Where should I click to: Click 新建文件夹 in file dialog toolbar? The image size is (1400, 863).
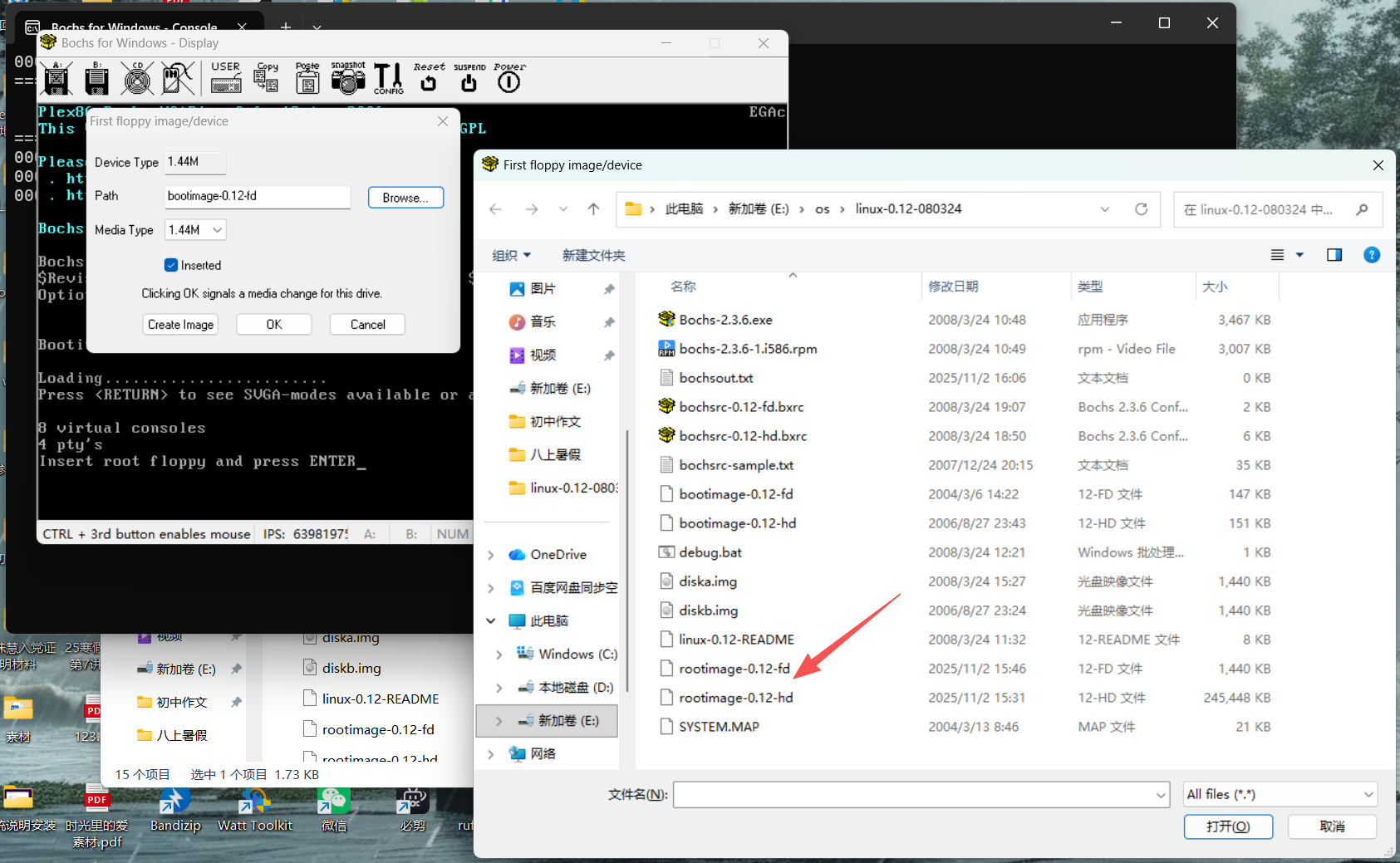click(x=593, y=255)
